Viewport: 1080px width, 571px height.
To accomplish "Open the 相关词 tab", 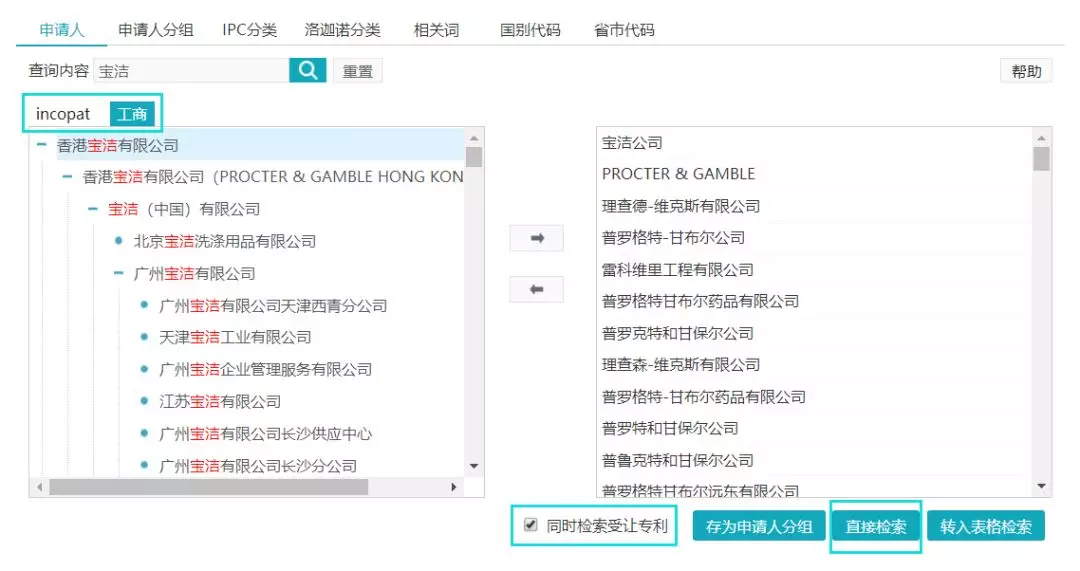I will (436, 30).
